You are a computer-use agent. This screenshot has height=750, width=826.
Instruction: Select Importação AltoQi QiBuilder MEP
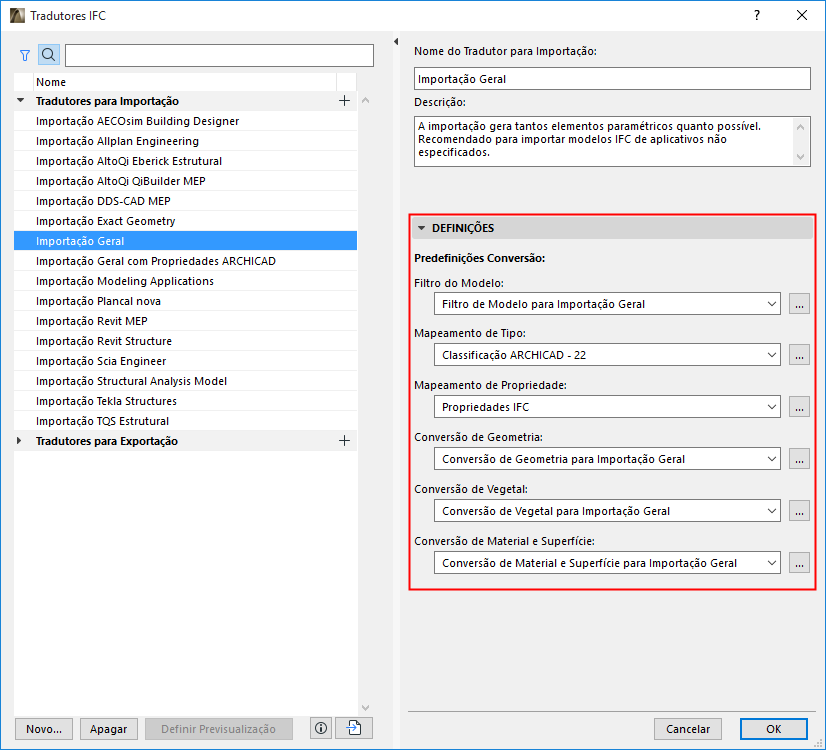[185, 181]
